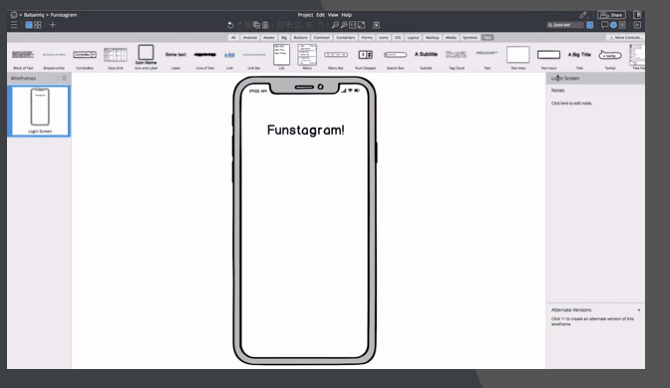Open the comments speech bubble icon
This screenshot has height=388, width=670.
click(x=605, y=25)
